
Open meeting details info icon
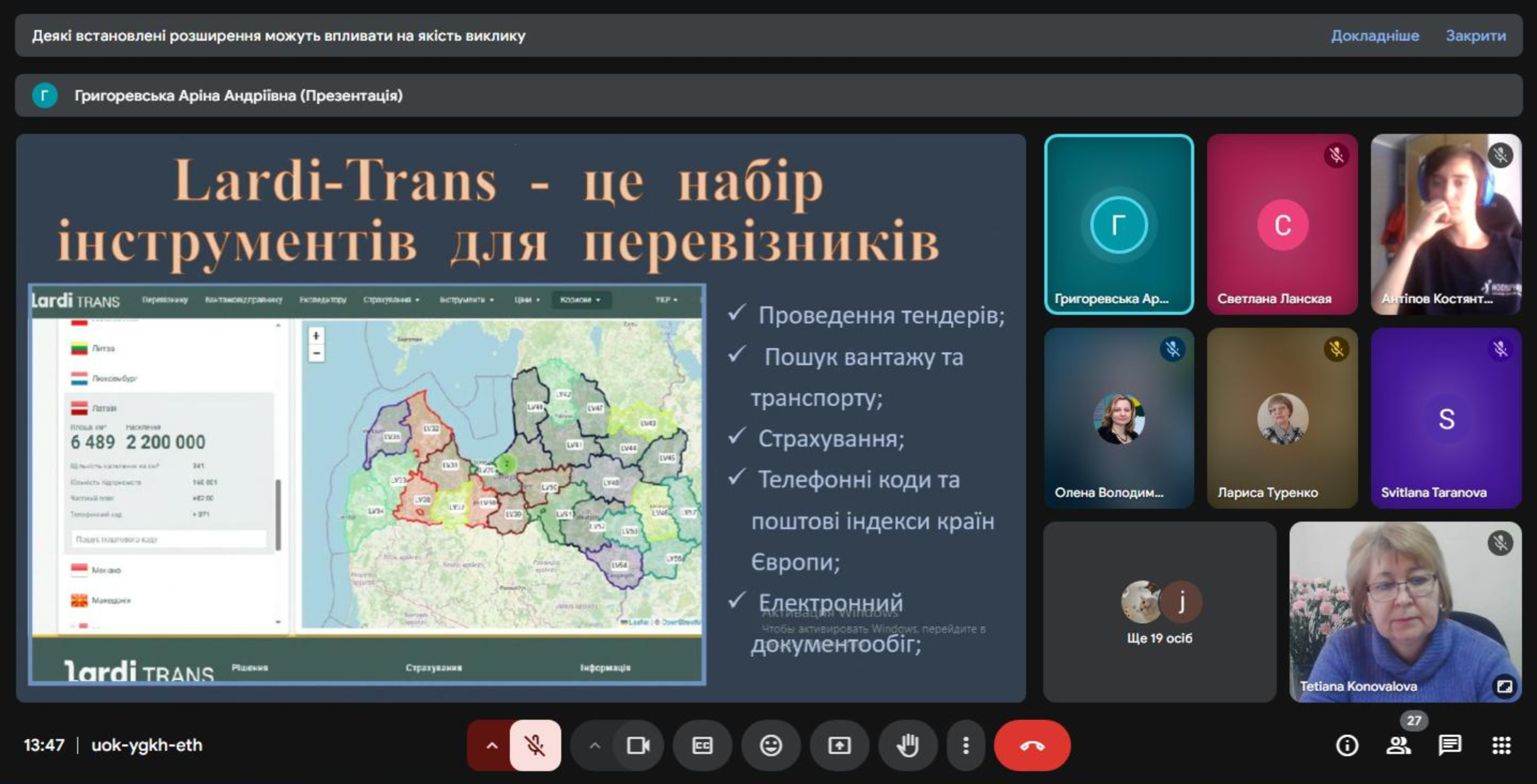click(x=1347, y=745)
